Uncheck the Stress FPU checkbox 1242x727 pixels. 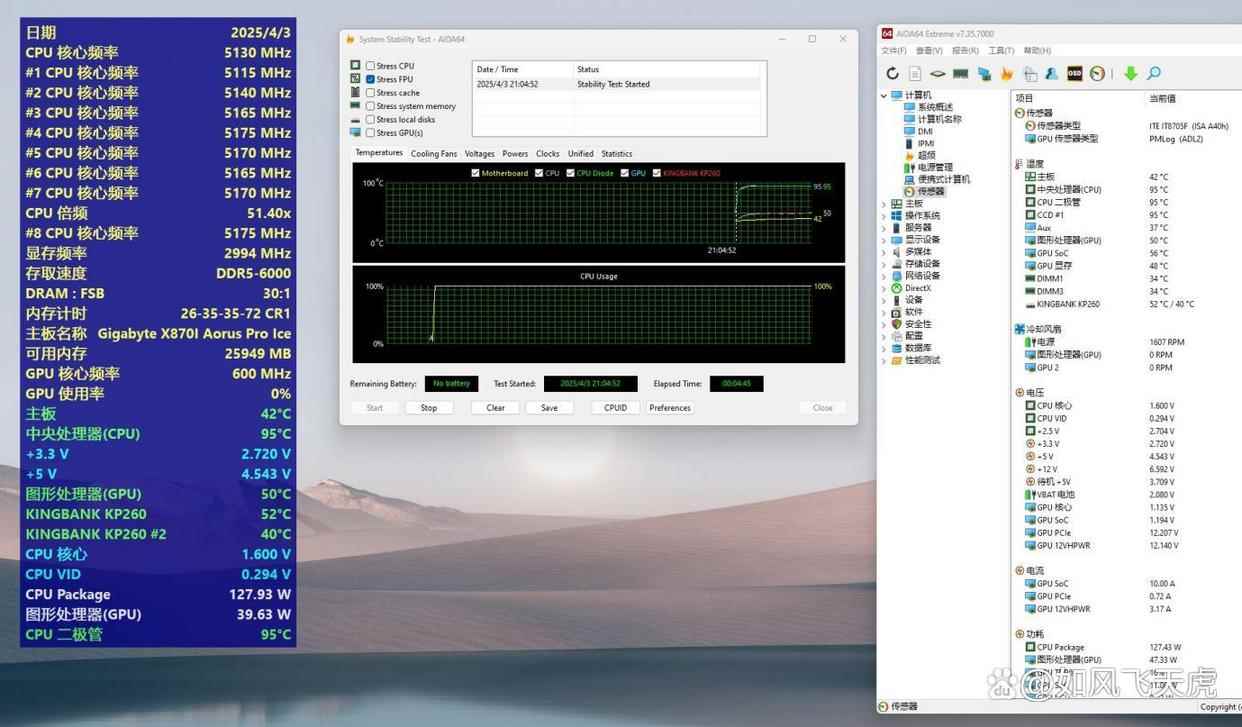pos(371,79)
